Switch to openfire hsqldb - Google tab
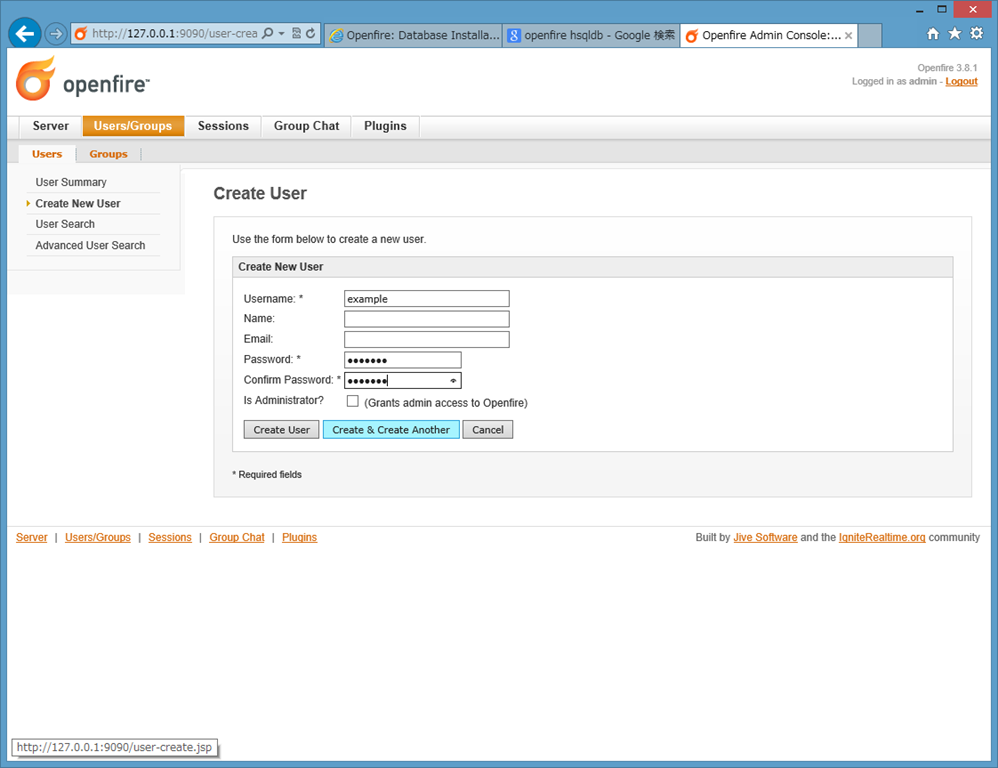The width and height of the screenshot is (998, 768). point(591,36)
